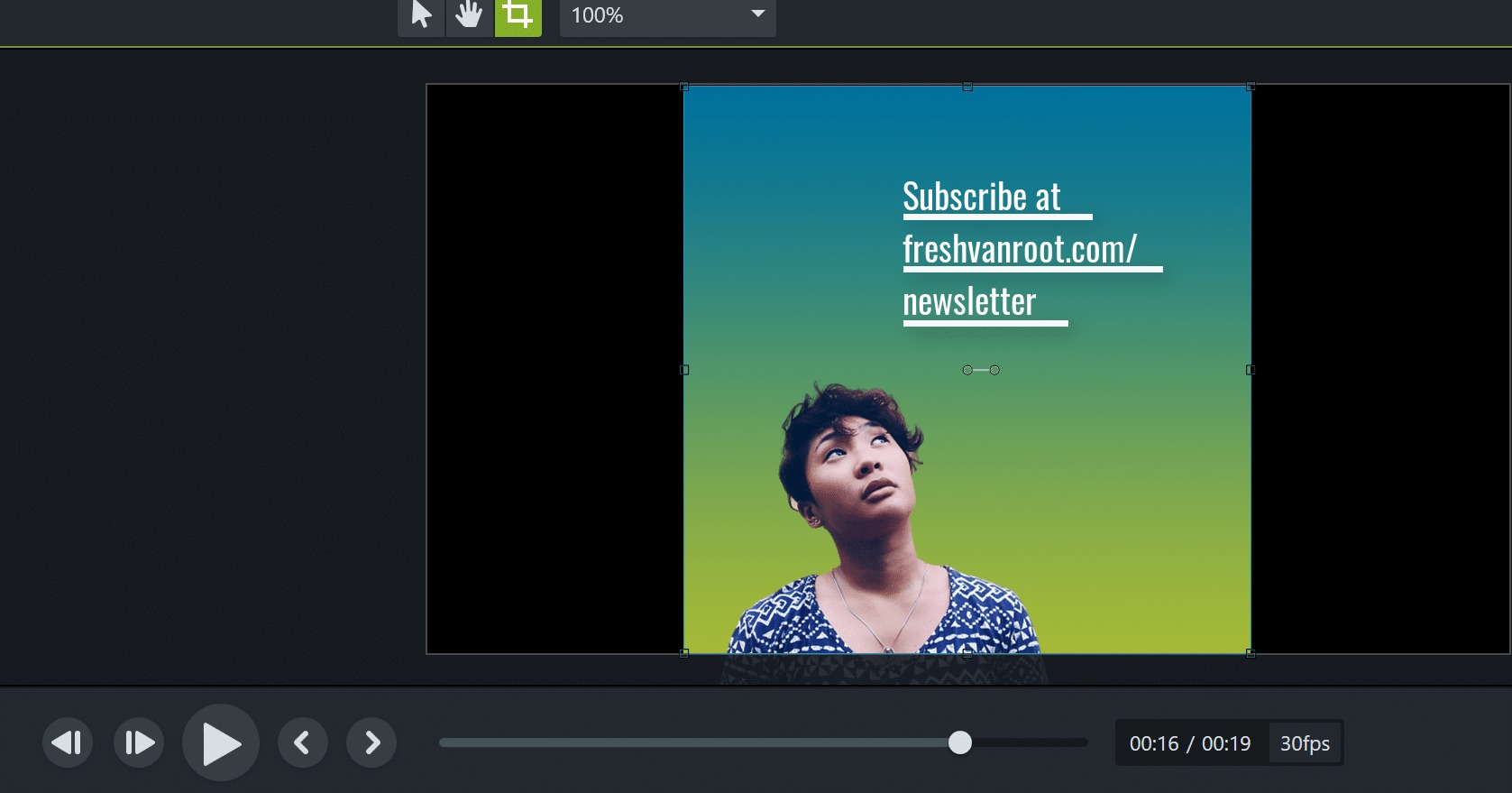Image resolution: width=1512 pixels, height=793 pixels.
Task: Click the top-center crop edge handle
Action: pyautogui.click(x=967, y=87)
